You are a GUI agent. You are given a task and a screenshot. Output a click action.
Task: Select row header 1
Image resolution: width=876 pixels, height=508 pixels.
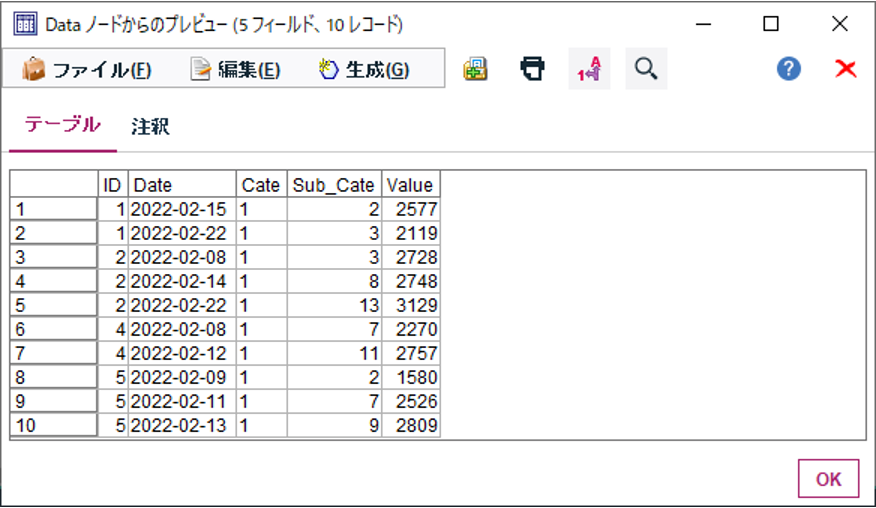tap(54, 209)
